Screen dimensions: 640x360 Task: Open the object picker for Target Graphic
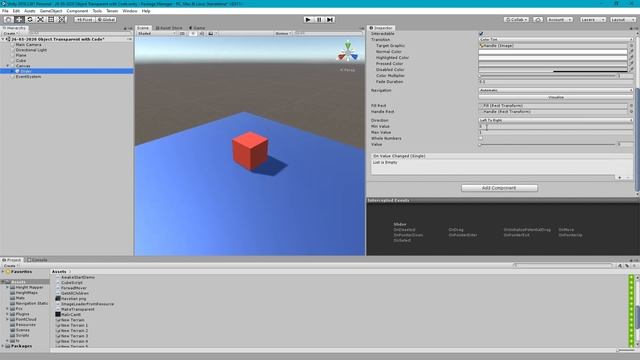coord(631,46)
